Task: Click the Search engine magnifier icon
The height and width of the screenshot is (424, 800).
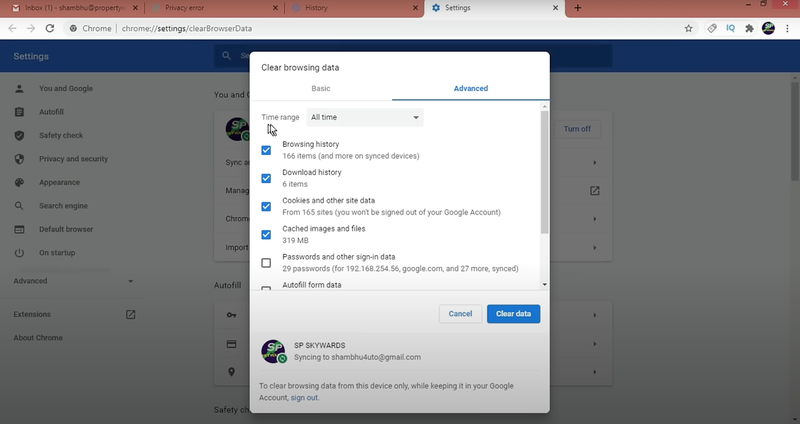Action: 19,206
